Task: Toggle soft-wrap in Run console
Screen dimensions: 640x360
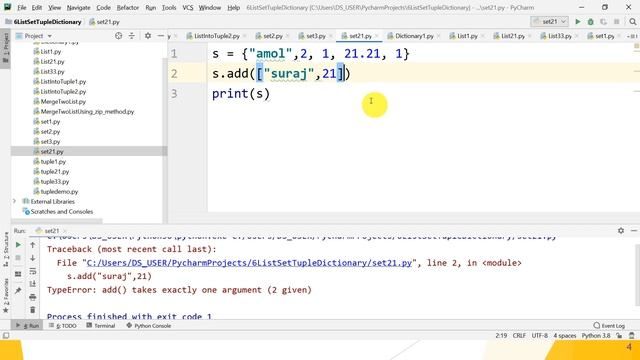Action: pos(33,271)
